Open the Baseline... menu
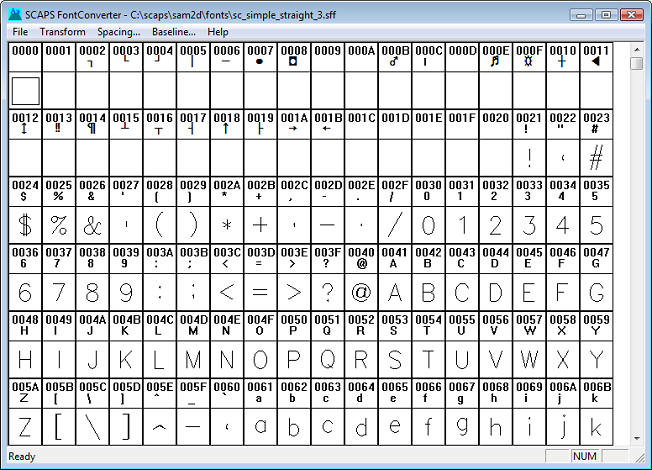 [174, 32]
